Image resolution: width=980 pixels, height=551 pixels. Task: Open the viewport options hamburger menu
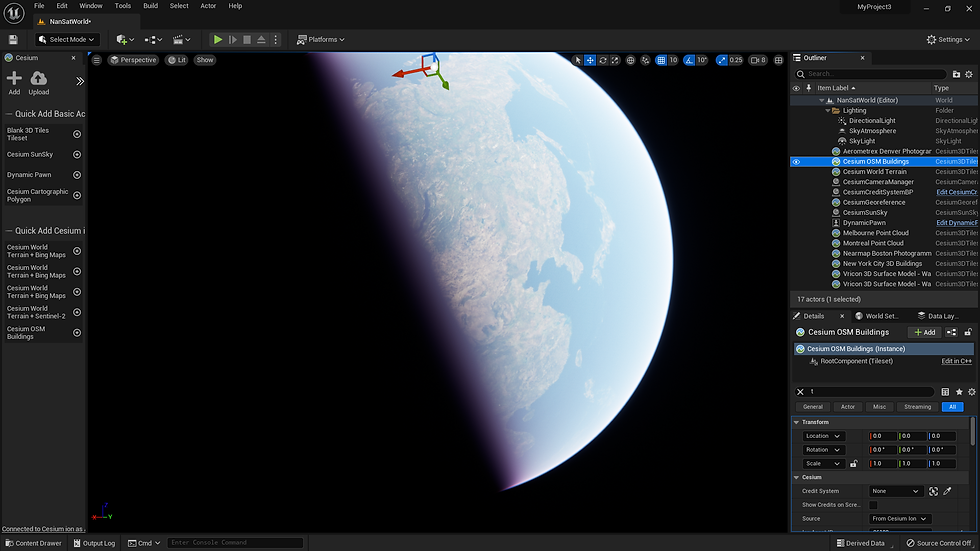(96, 60)
